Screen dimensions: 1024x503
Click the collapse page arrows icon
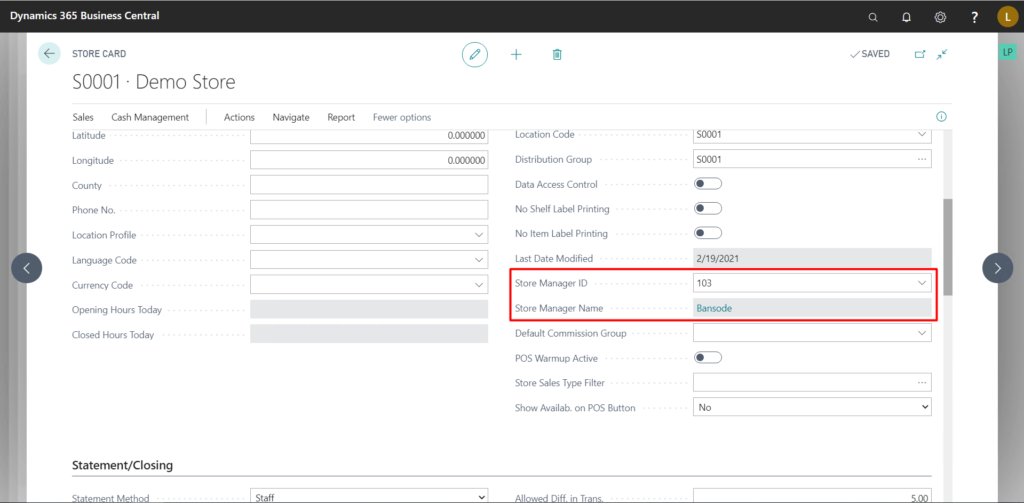click(941, 54)
